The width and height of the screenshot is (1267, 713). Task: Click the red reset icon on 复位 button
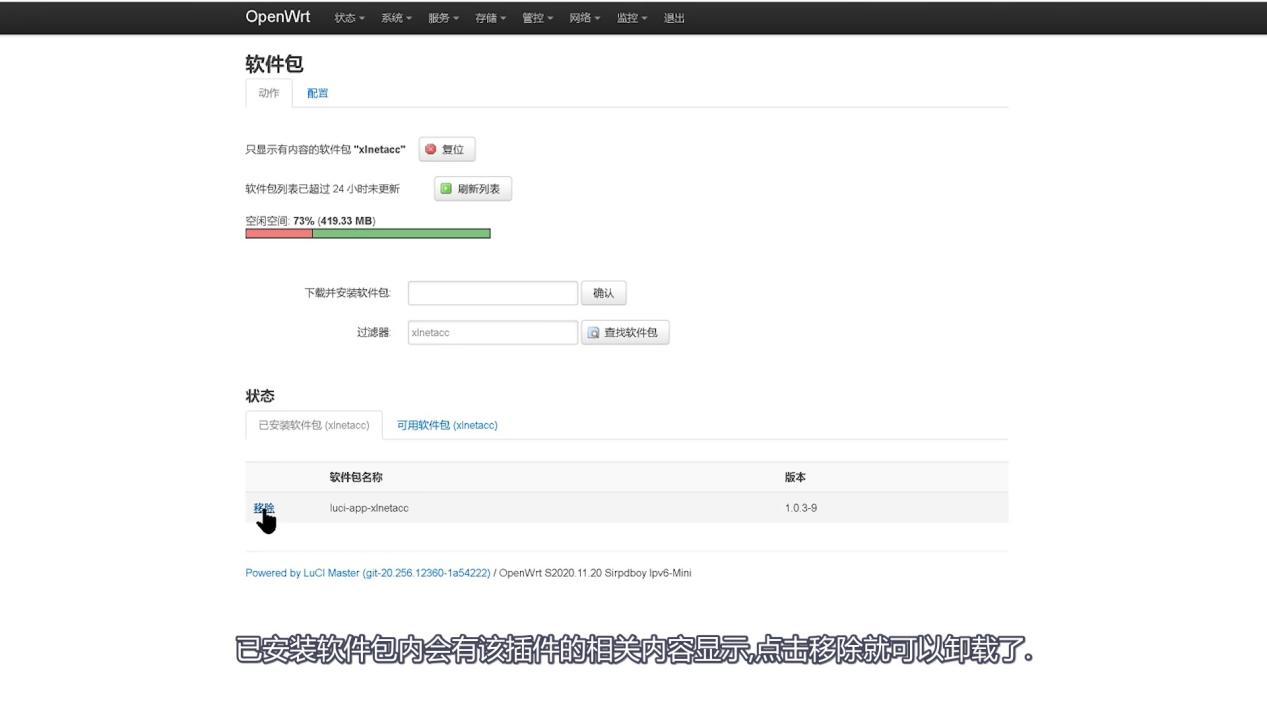tap(432, 149)
